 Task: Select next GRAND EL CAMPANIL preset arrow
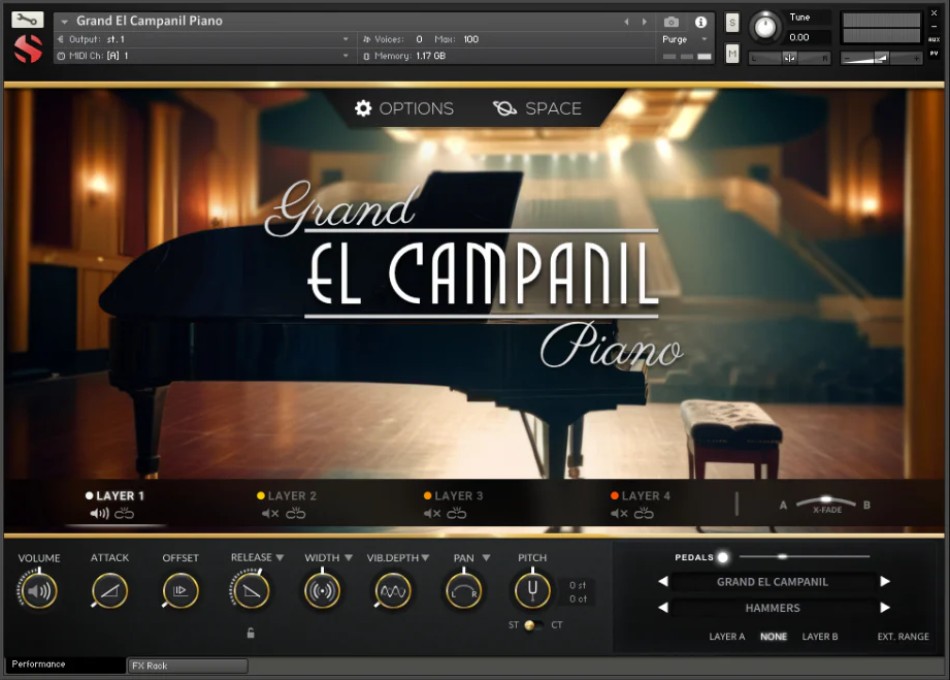(885, 582)
